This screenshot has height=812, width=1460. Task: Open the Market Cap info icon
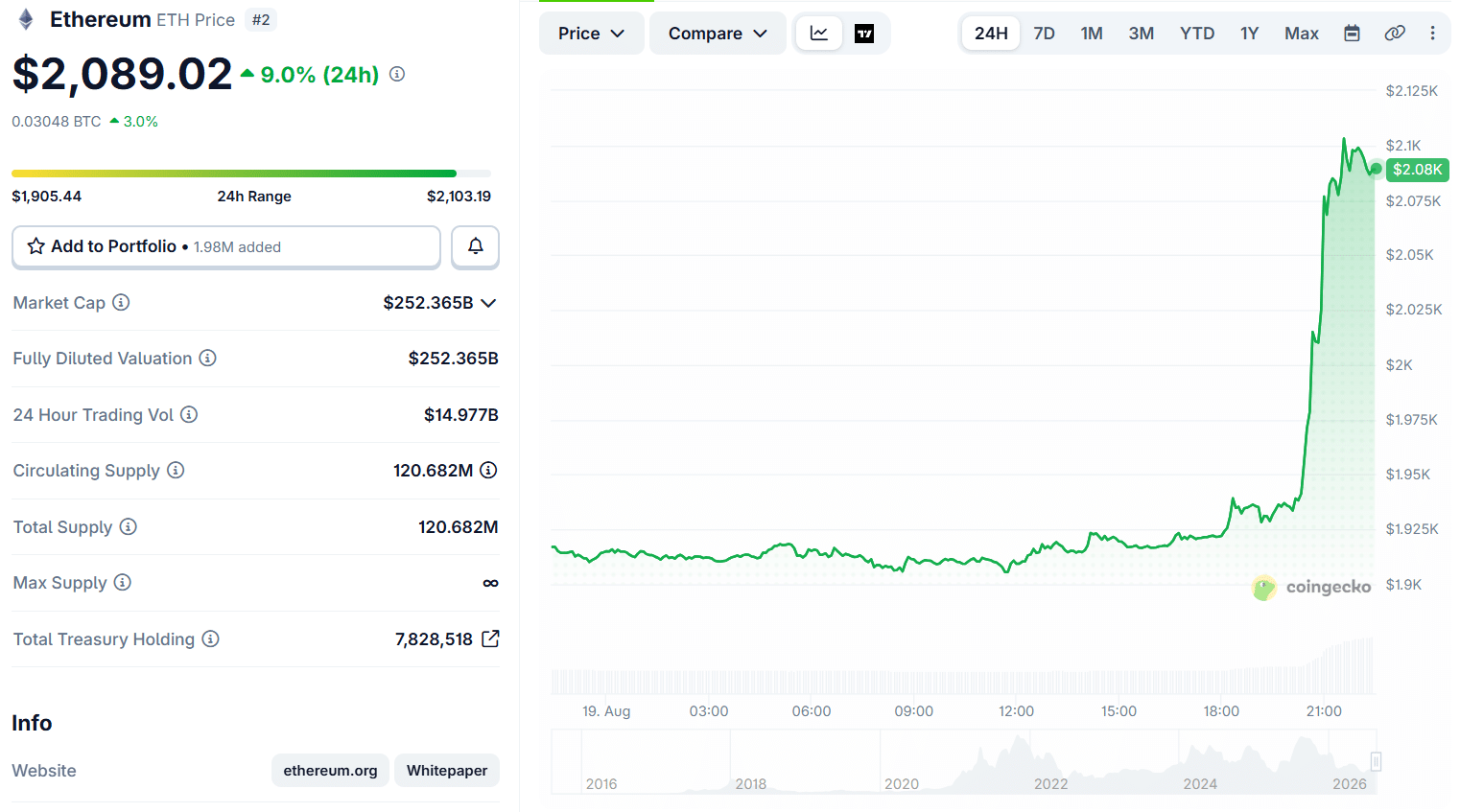pos(121,302)
